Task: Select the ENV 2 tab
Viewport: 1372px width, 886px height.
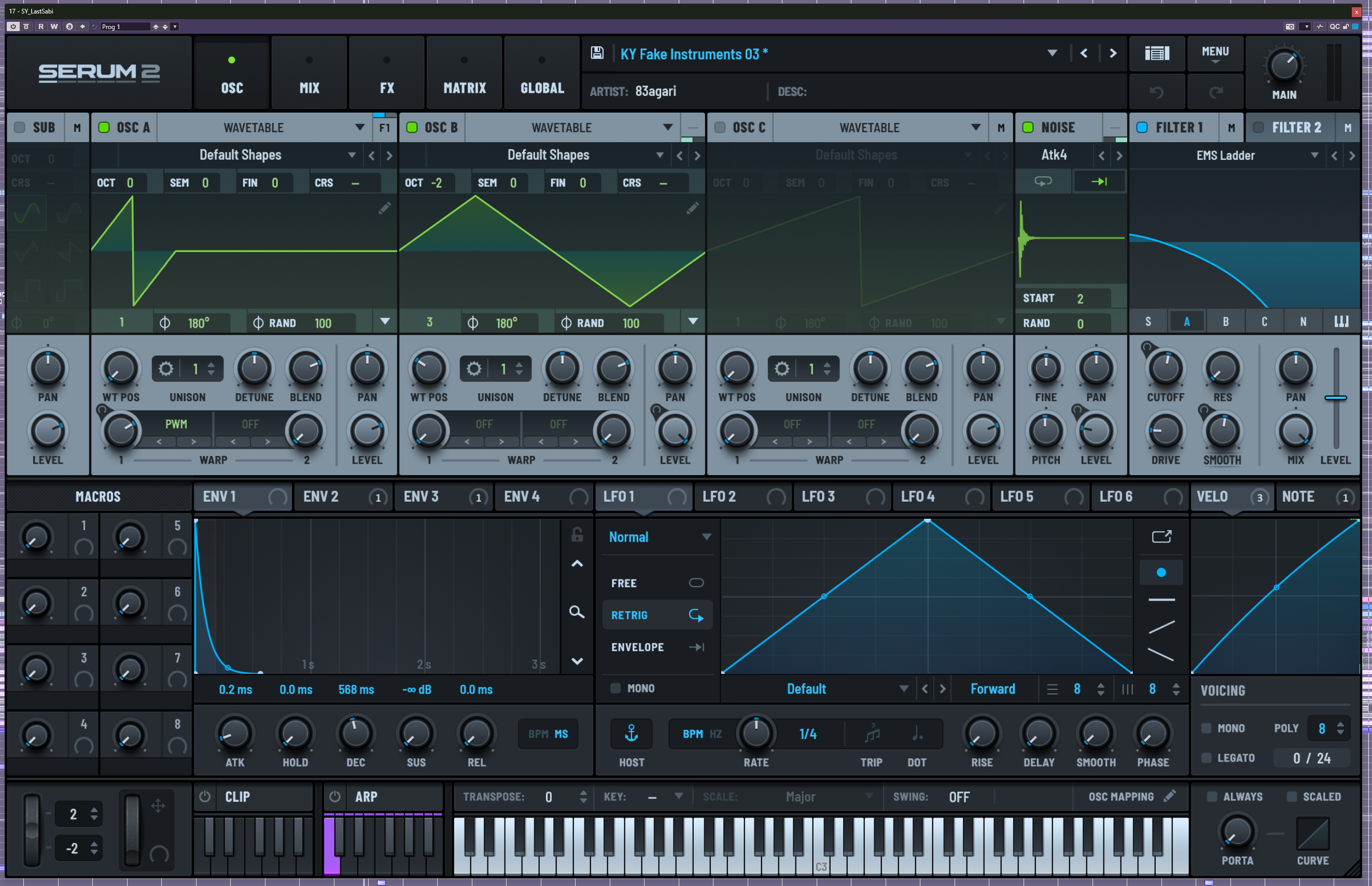Action: (x=343, y=497)
